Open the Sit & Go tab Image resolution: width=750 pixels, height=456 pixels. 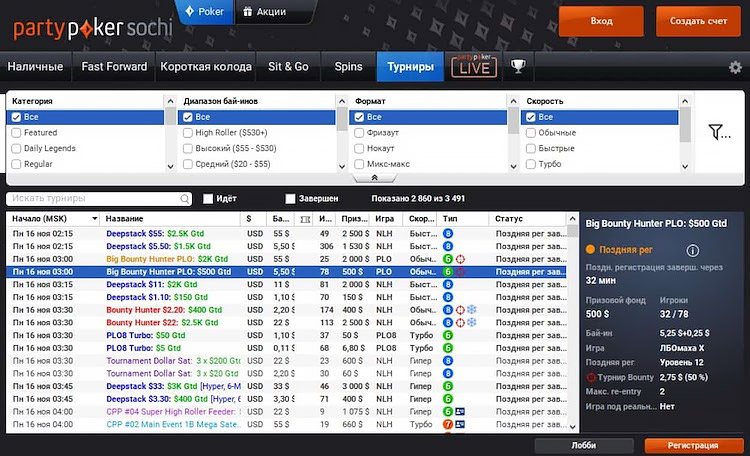tap(288, 67)
